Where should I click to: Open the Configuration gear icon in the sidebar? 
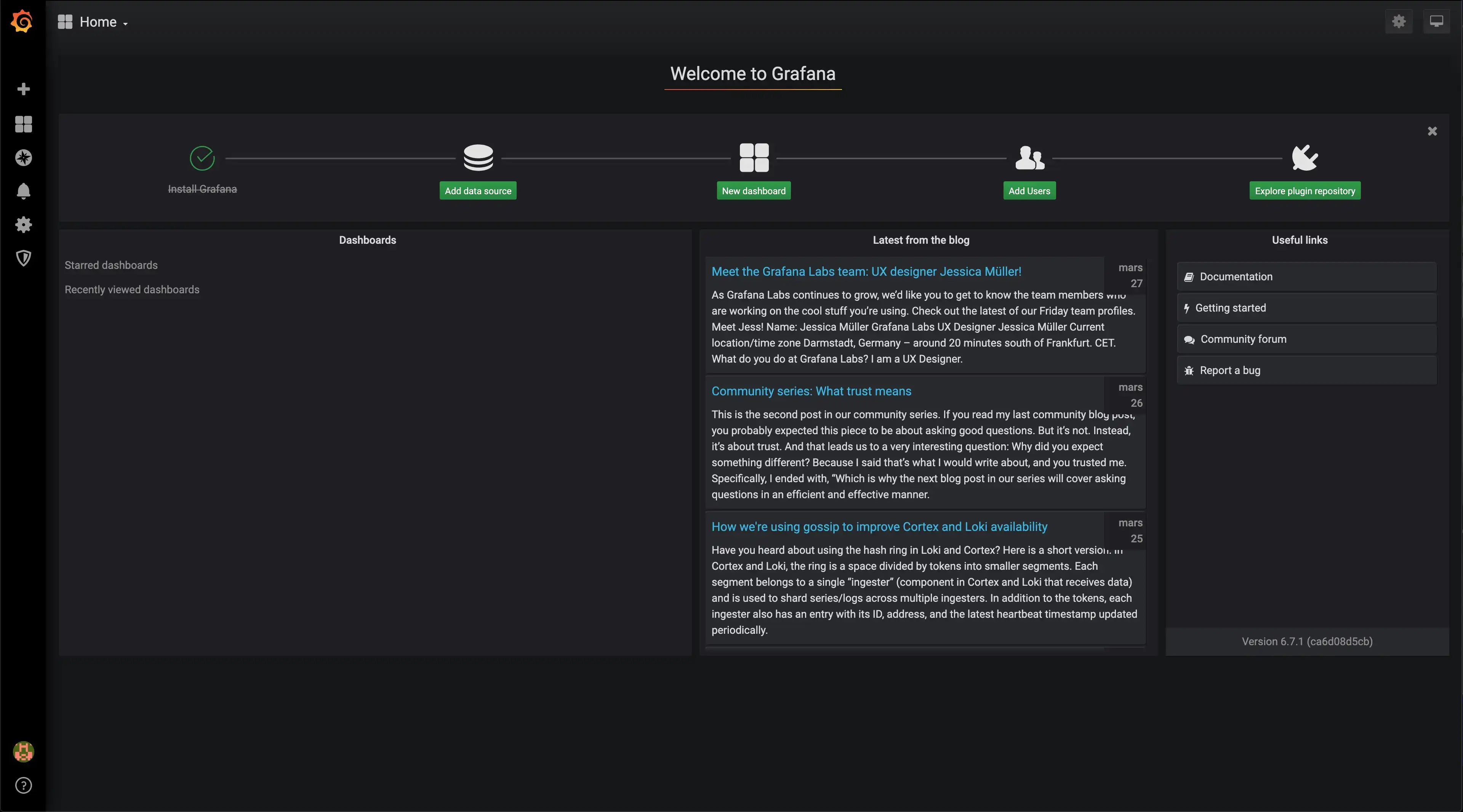(23, 225)
